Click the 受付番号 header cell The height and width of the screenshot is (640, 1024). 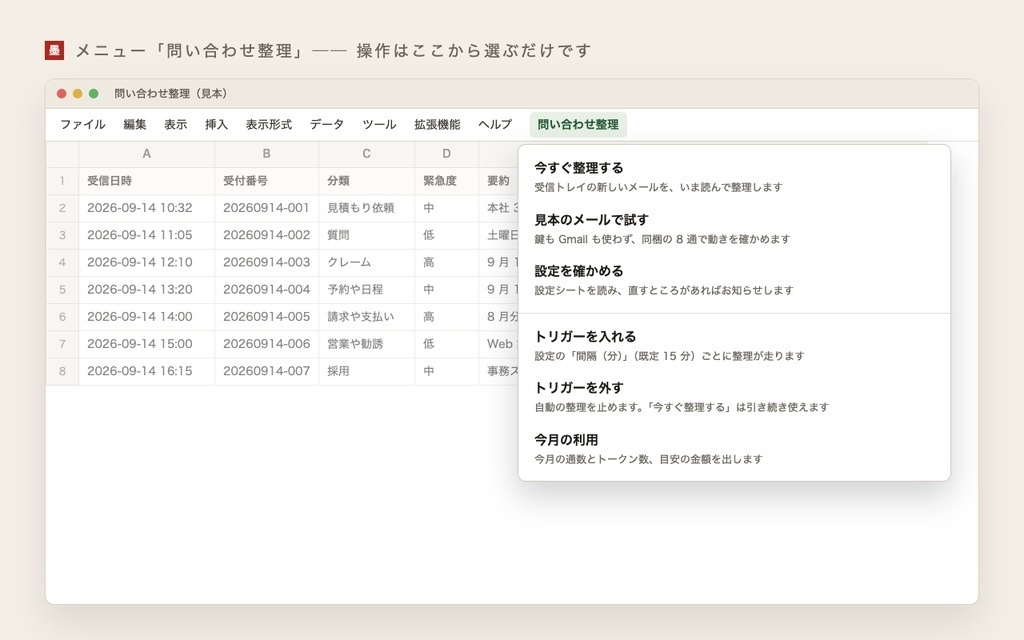[x=266, y=181]
